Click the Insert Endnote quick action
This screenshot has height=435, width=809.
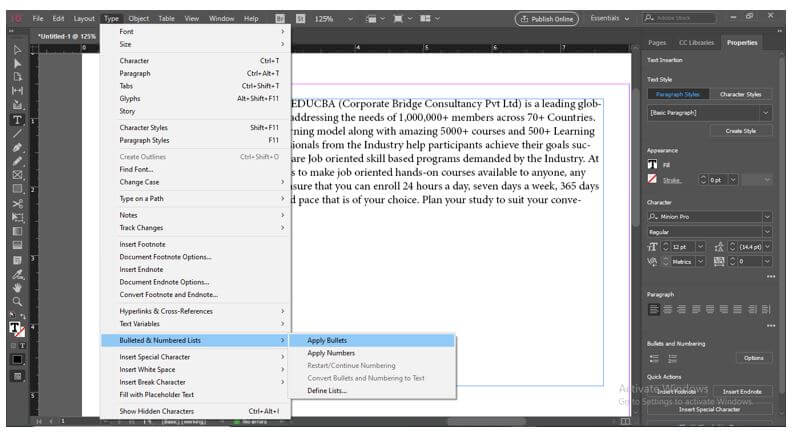(742, 392)
